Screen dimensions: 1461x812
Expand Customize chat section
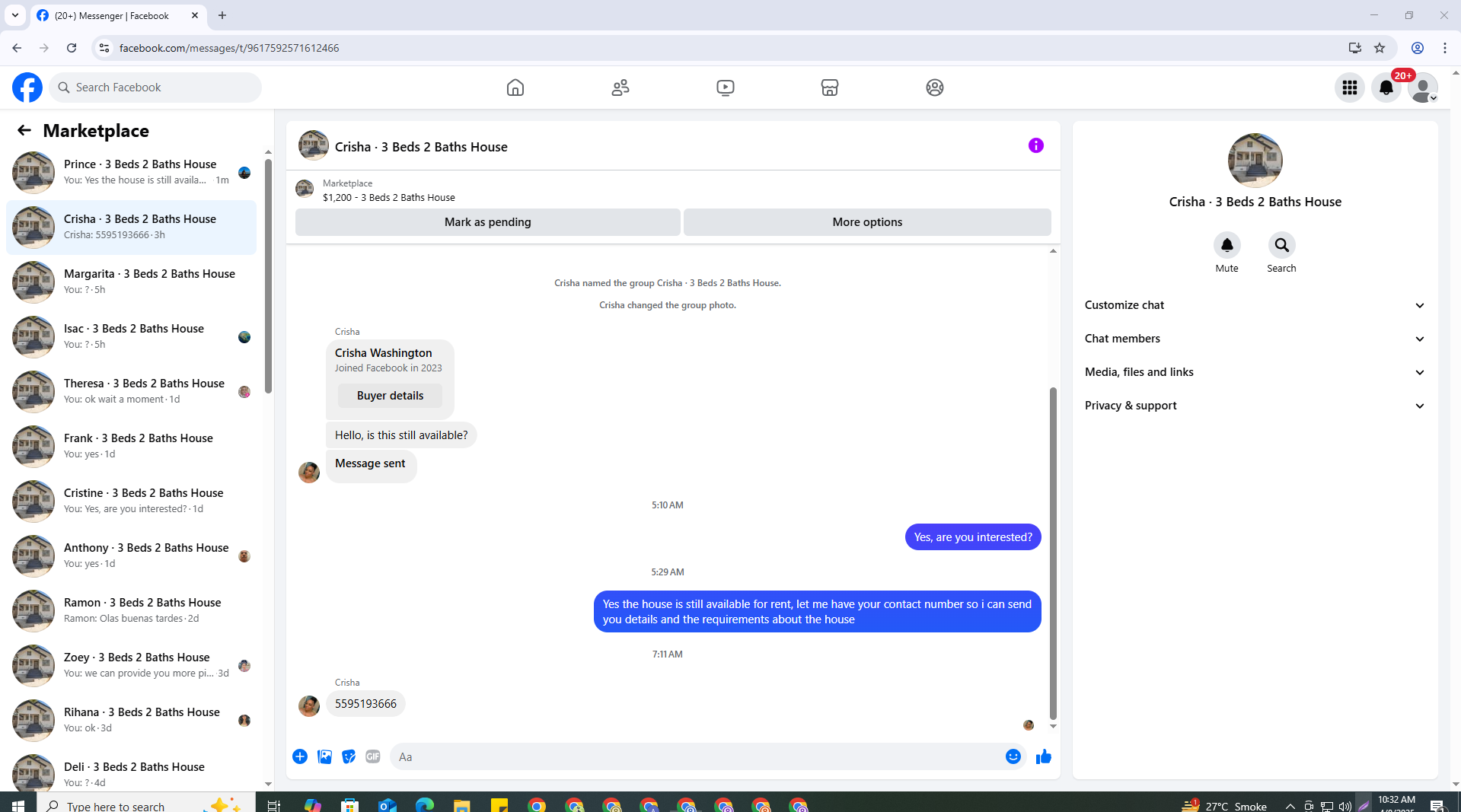pyautogui.click(x=1255, y=305)
